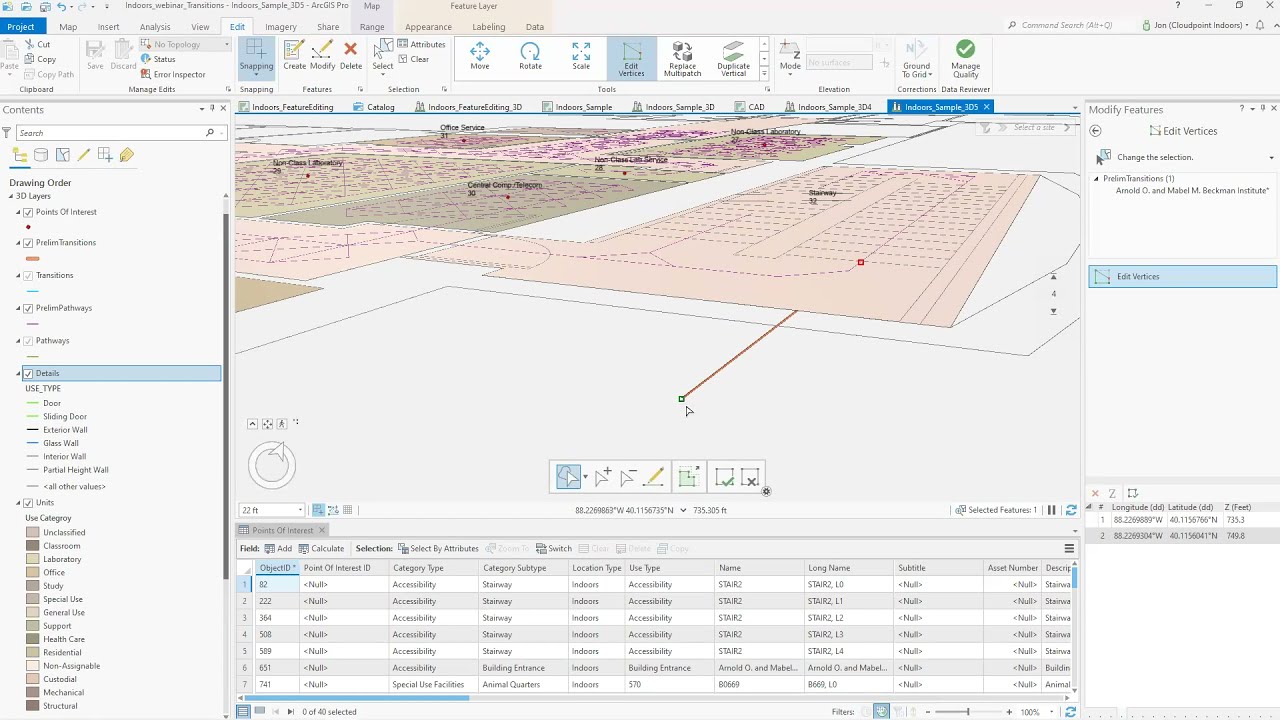
Task: Toggle Units layer visibility
Action: (x=28, y=503)
